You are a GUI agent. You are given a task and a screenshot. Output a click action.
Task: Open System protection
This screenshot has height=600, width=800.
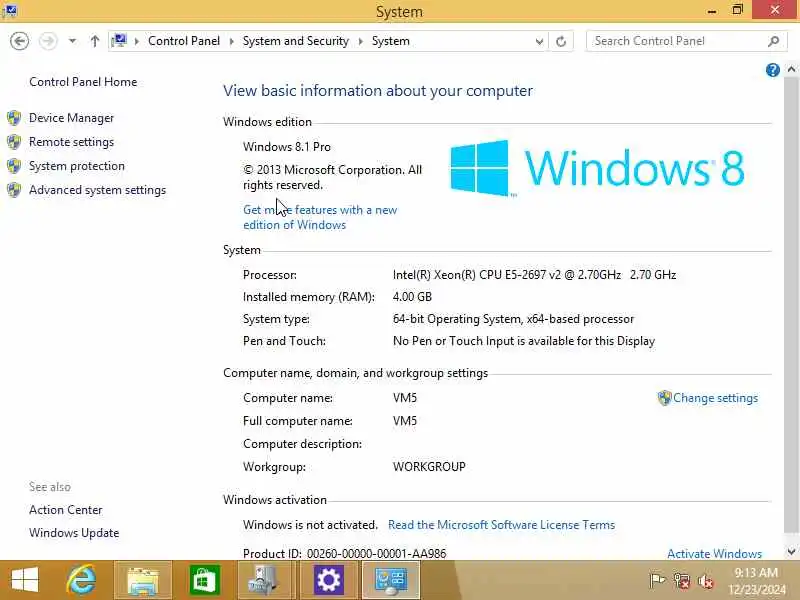(77, 166)
